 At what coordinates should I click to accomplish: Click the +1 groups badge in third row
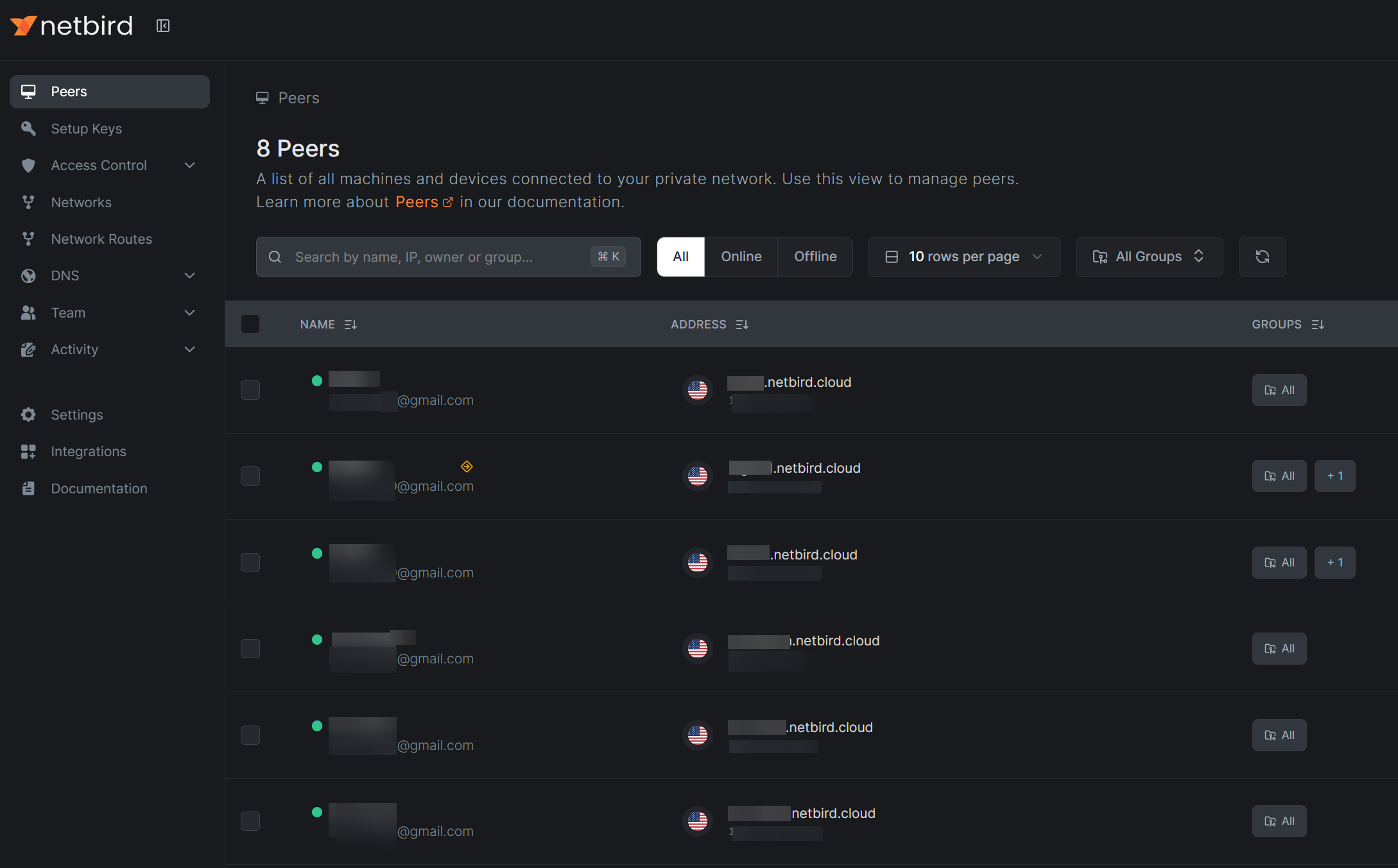click(x=1335, y=563)
